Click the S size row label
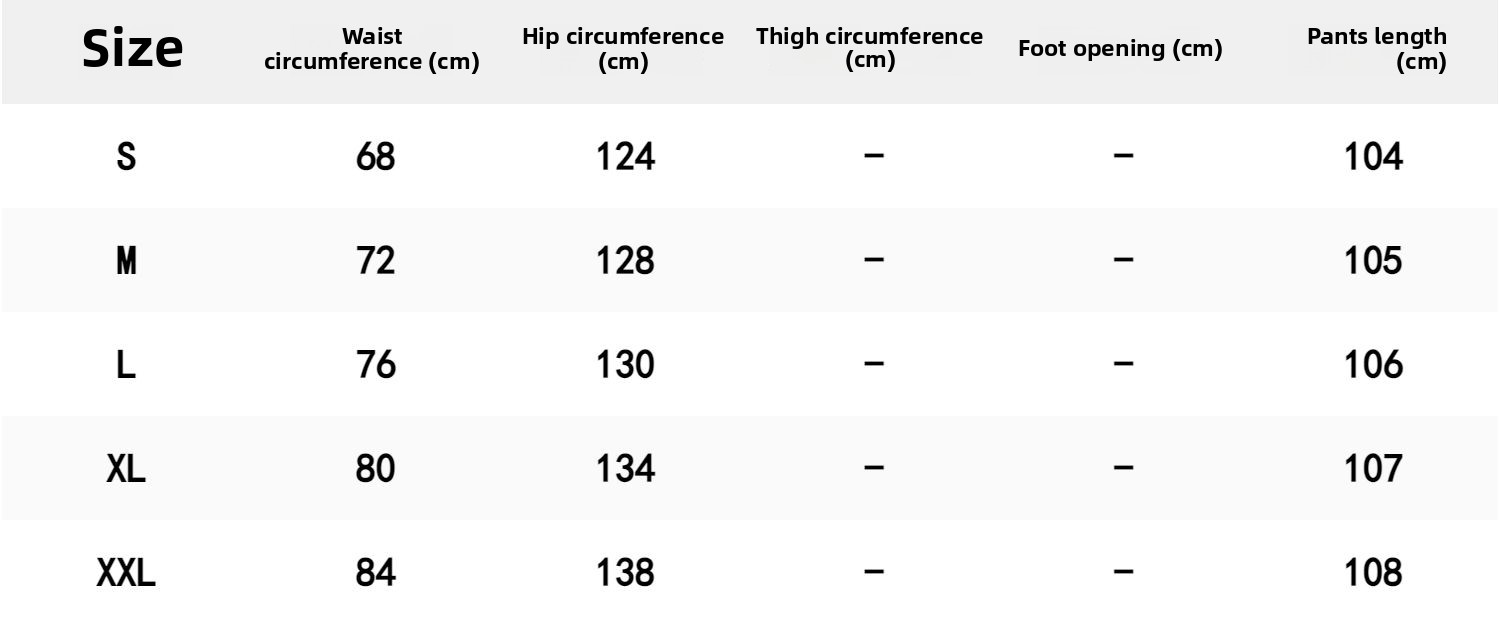 click(126, 157)
